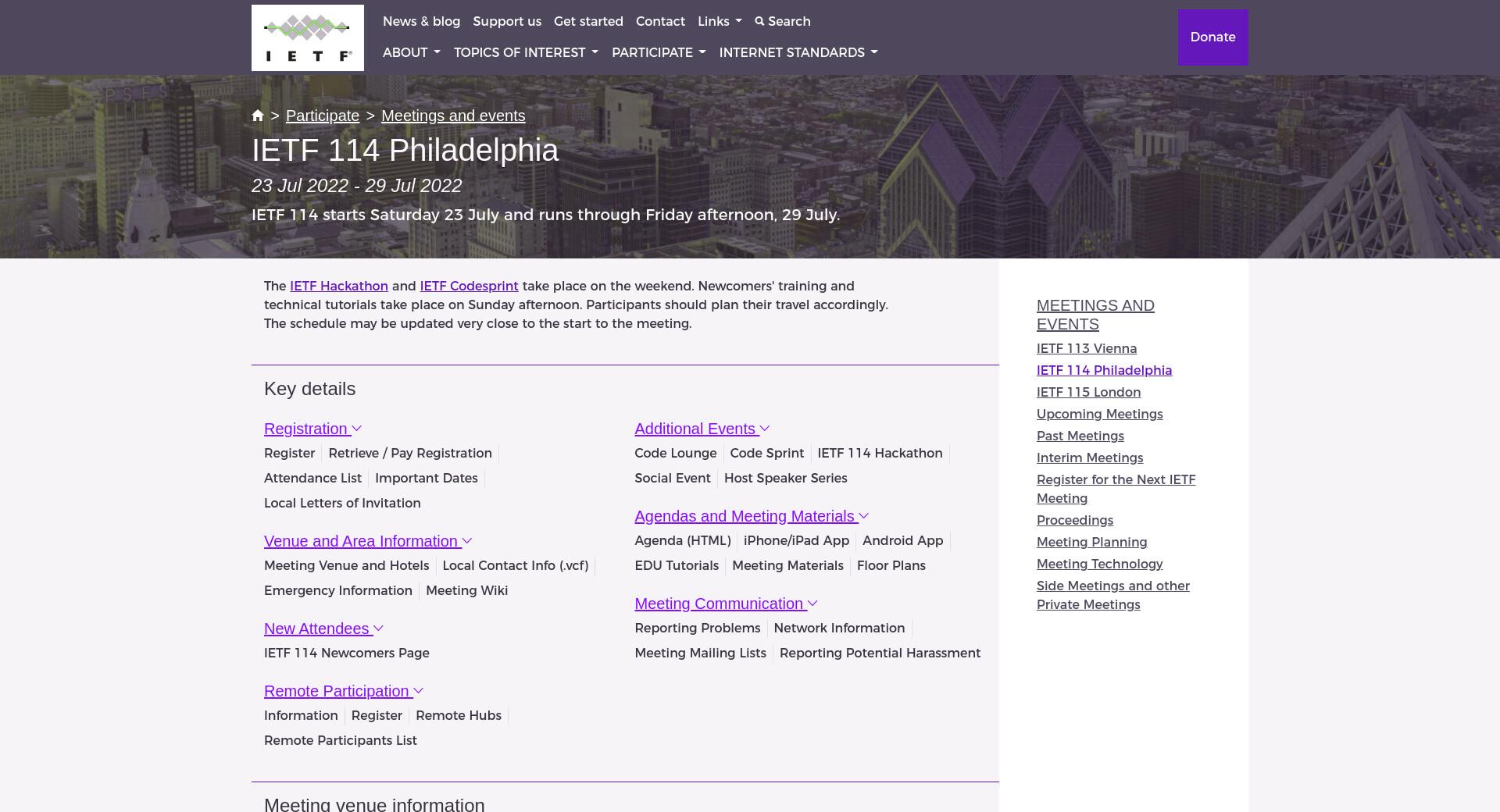Open the TOPICS OF INTEREST menu
Viewport: 1500px width, 812px height.
tap(526, 52)
